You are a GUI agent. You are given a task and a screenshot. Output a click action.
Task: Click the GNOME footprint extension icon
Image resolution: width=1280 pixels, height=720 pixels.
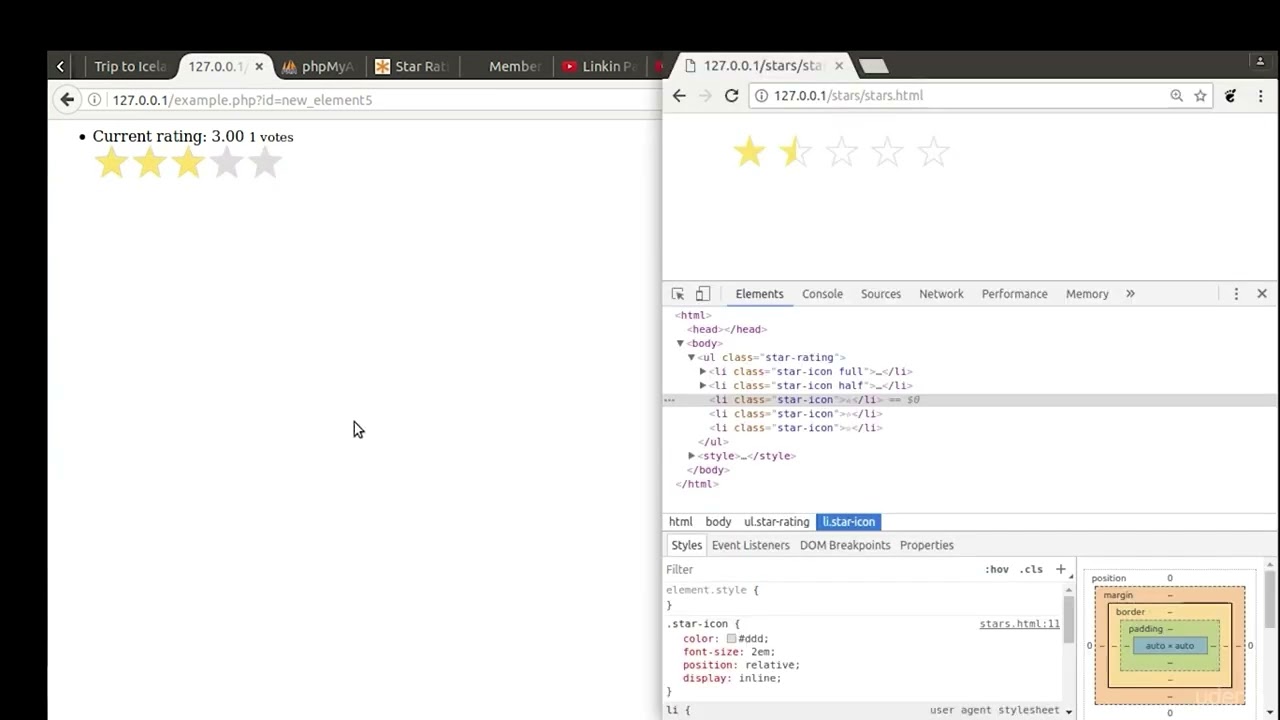(1231, 96)
